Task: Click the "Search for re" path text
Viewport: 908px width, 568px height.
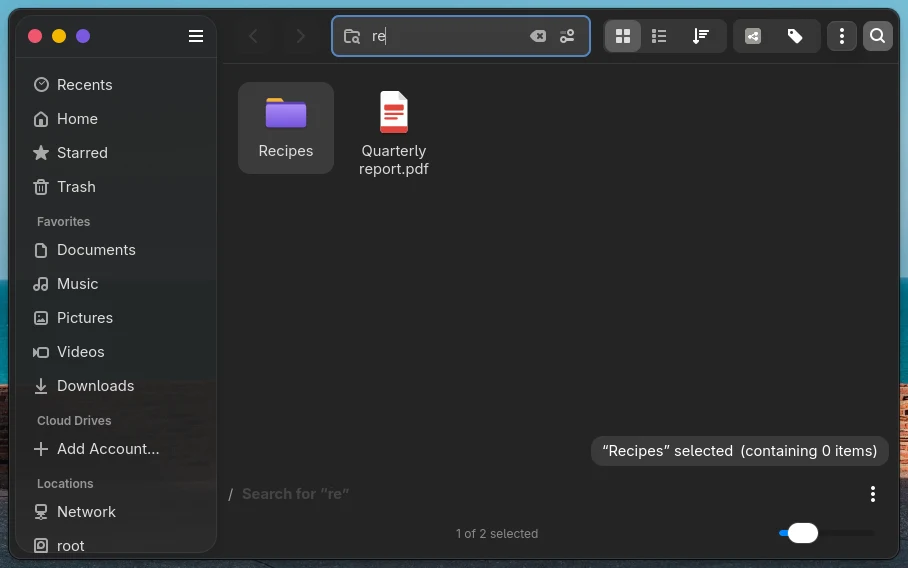Action: pyautogui.click(x=295, y=494)
